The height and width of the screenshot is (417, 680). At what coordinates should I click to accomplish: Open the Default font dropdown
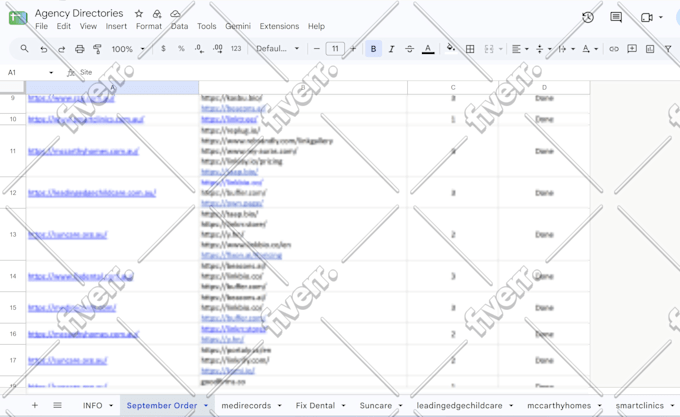click(278, 49)
